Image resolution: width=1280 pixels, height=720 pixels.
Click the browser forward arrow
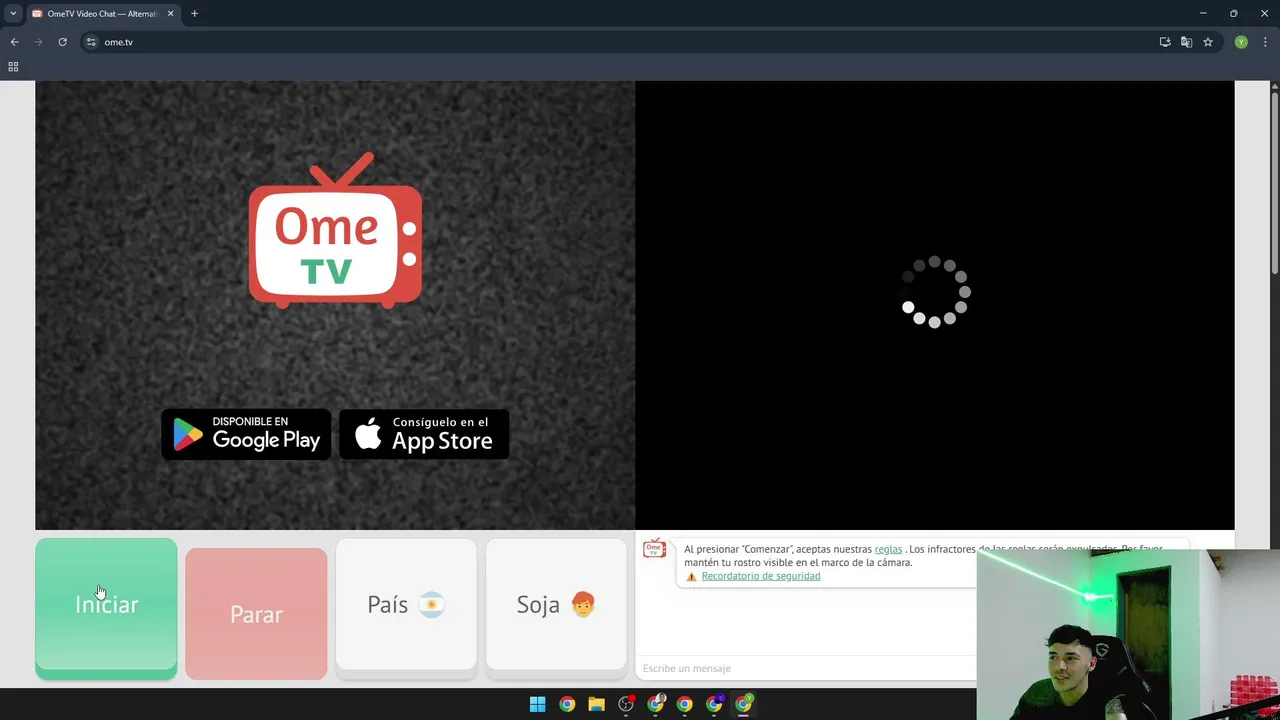(38, 42)
